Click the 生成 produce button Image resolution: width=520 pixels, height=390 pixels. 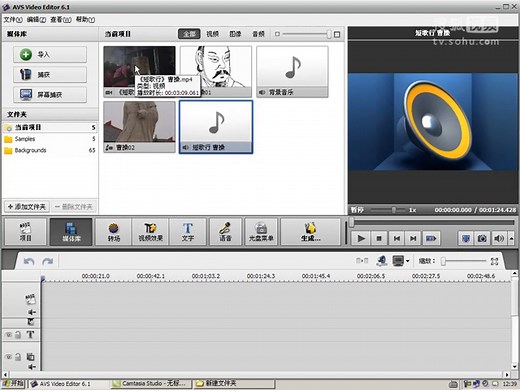click(310, 232)
